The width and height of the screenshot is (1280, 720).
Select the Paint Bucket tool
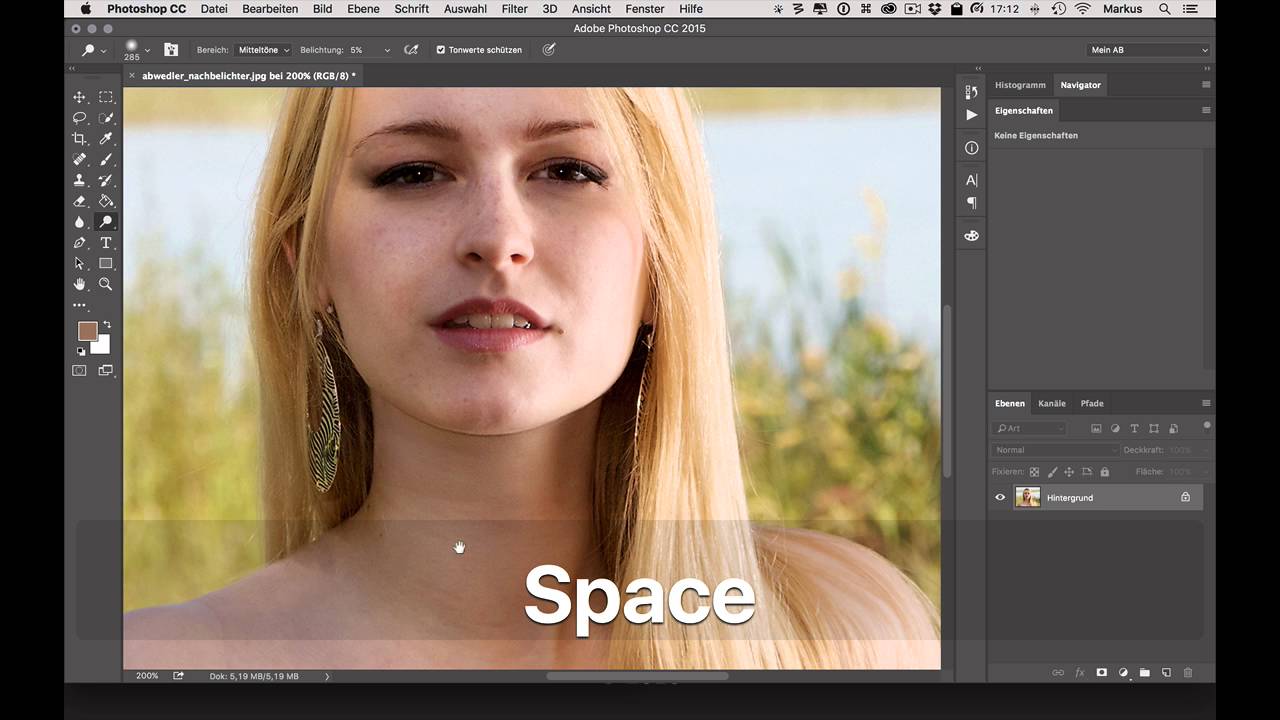(106, 201)
